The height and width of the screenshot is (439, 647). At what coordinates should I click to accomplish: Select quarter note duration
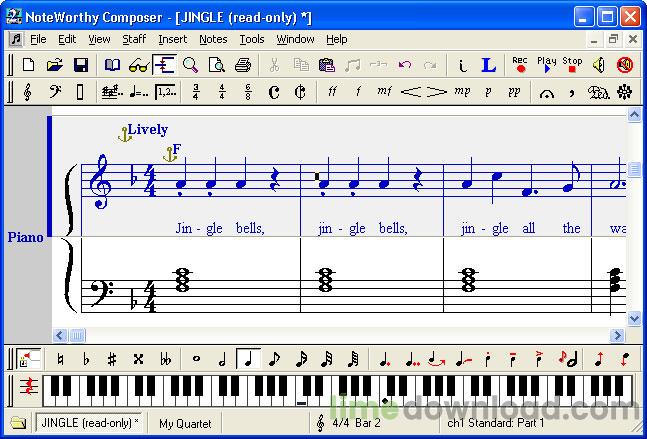point(248,359)
